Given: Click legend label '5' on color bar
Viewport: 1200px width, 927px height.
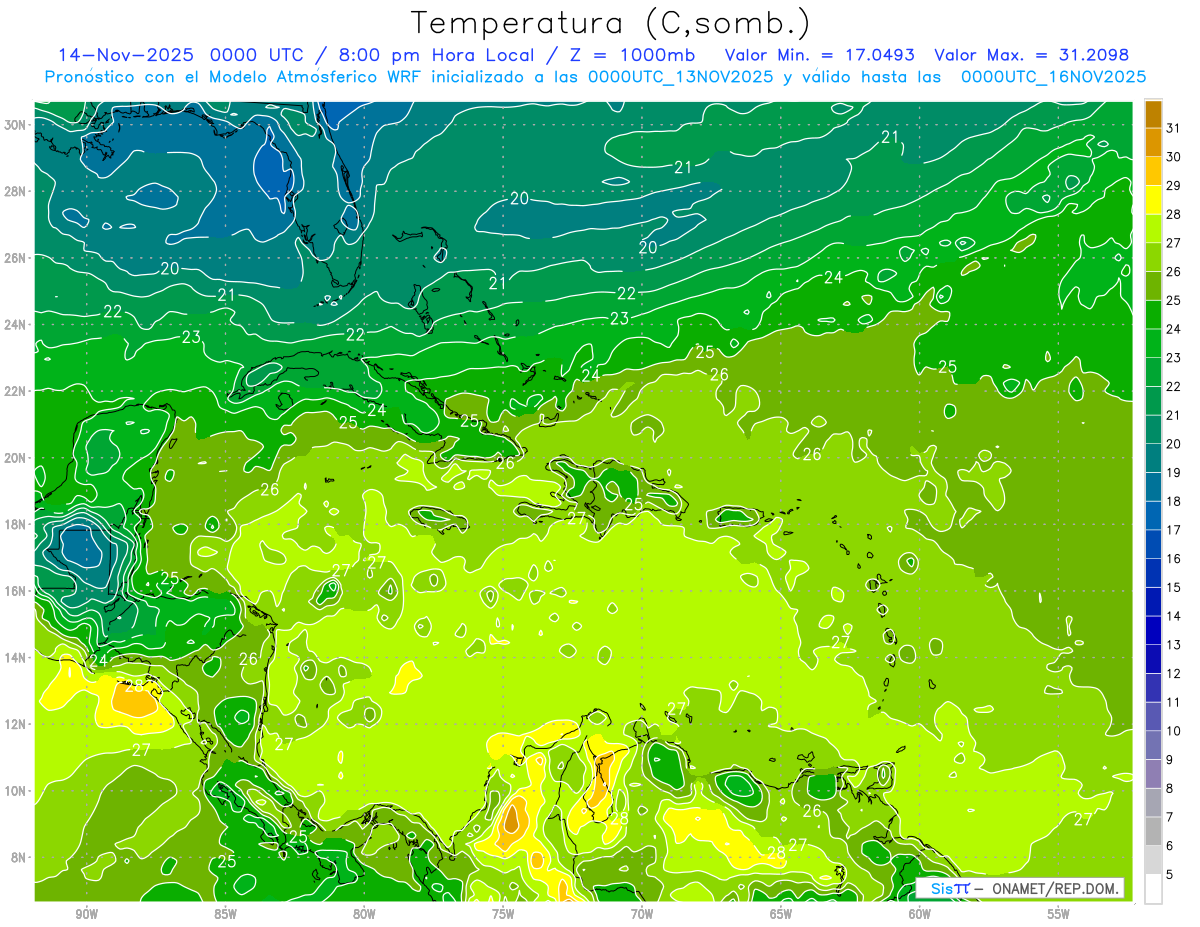Looking at the screenshot, I should coord(1170,875).
